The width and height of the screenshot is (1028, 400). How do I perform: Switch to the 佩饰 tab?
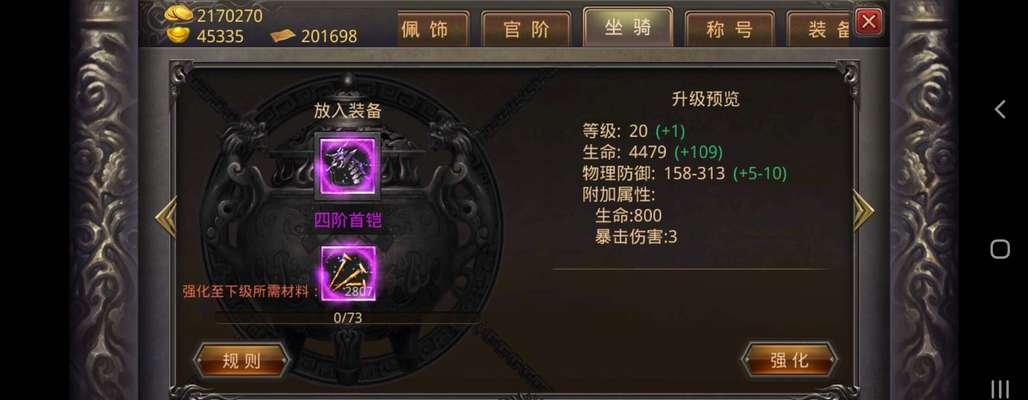433,29
